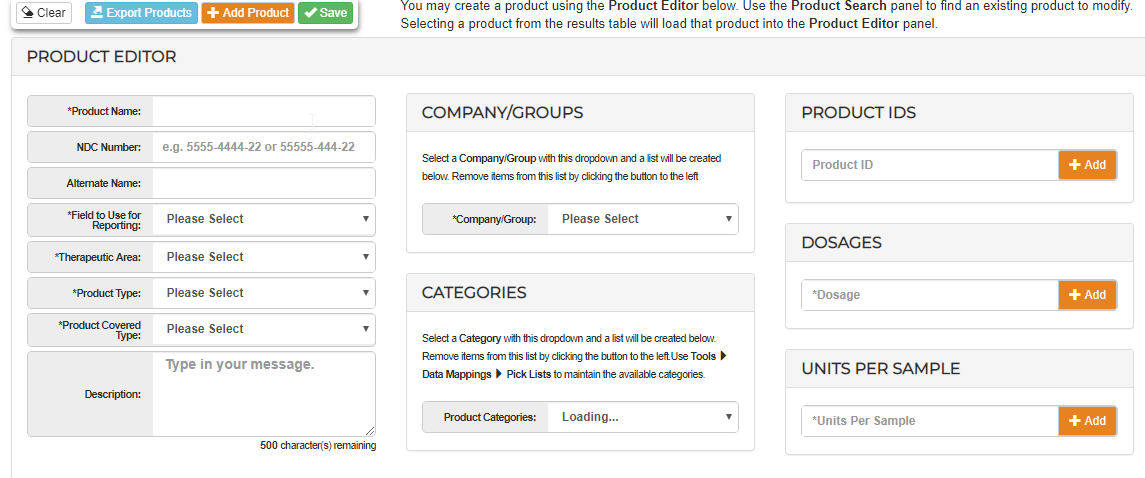
Task: Click into the NDC Number field
Action: [264, 147]
